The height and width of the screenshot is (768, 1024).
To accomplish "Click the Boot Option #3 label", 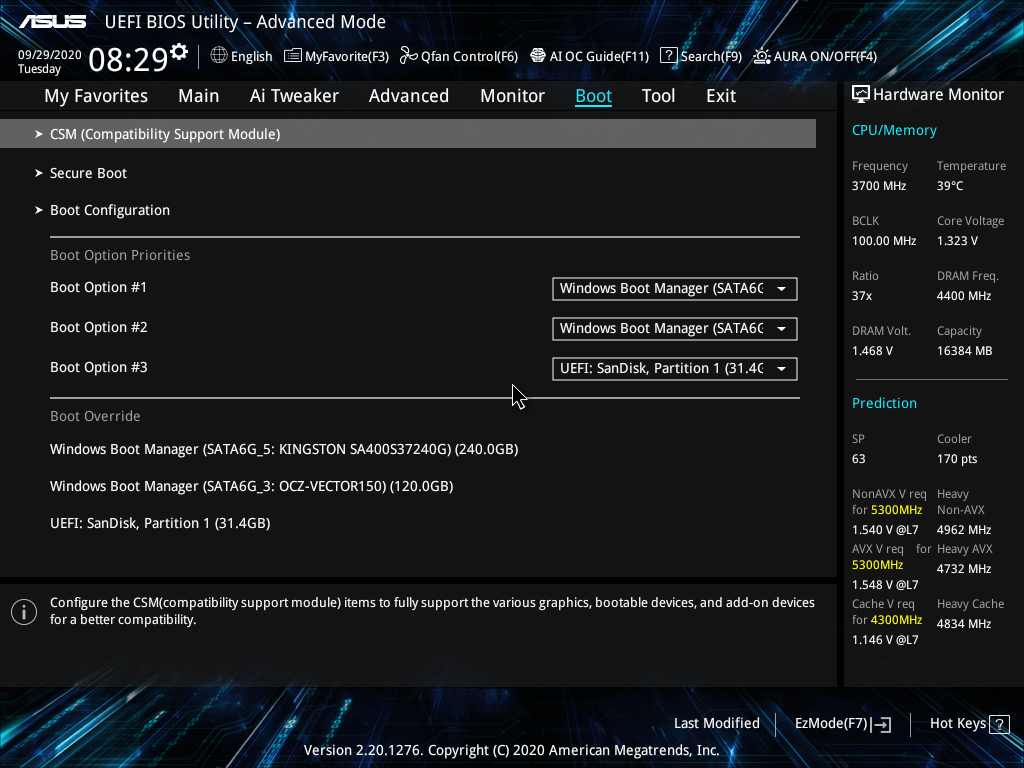I will pos(99,367).
